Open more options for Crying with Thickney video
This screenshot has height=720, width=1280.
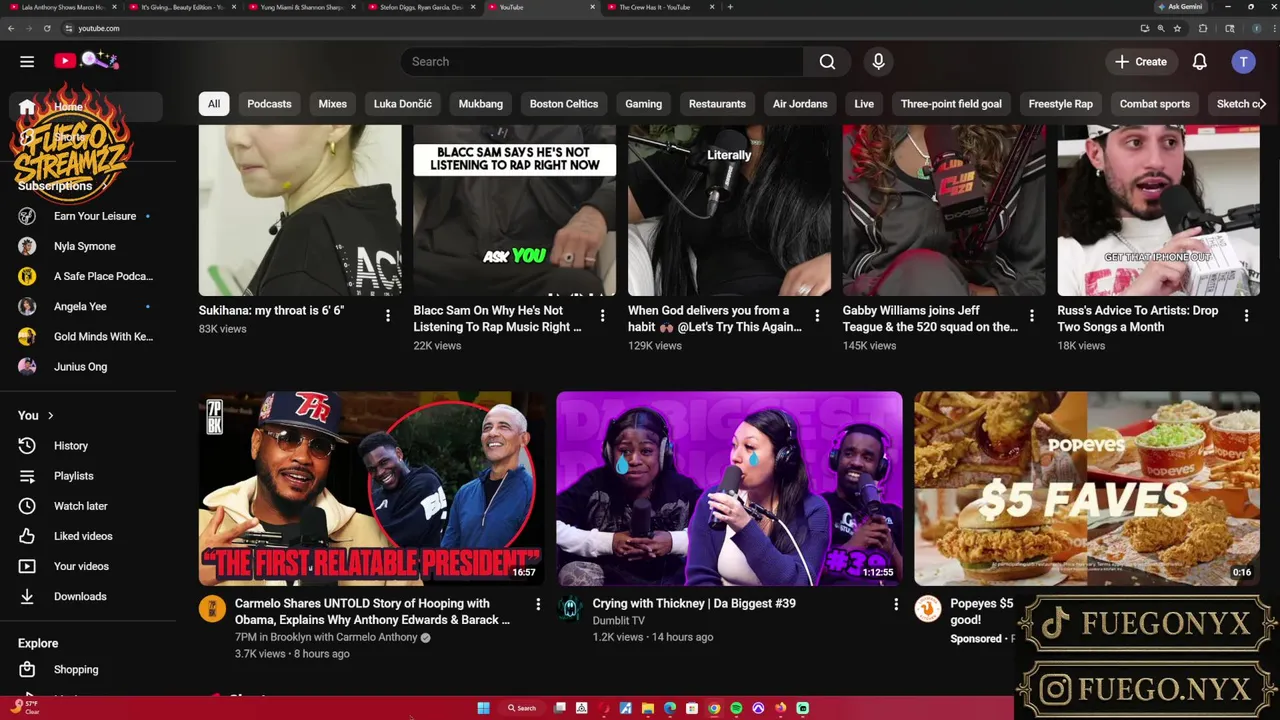point(896,604)
